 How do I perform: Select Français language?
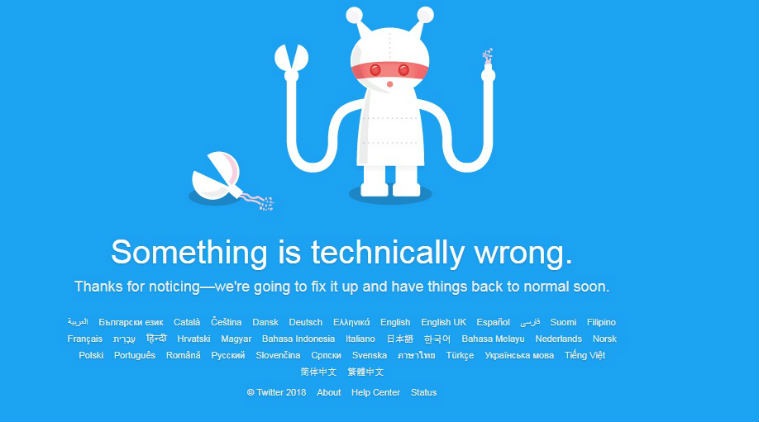pyautogui.click(x=85, y=339)
